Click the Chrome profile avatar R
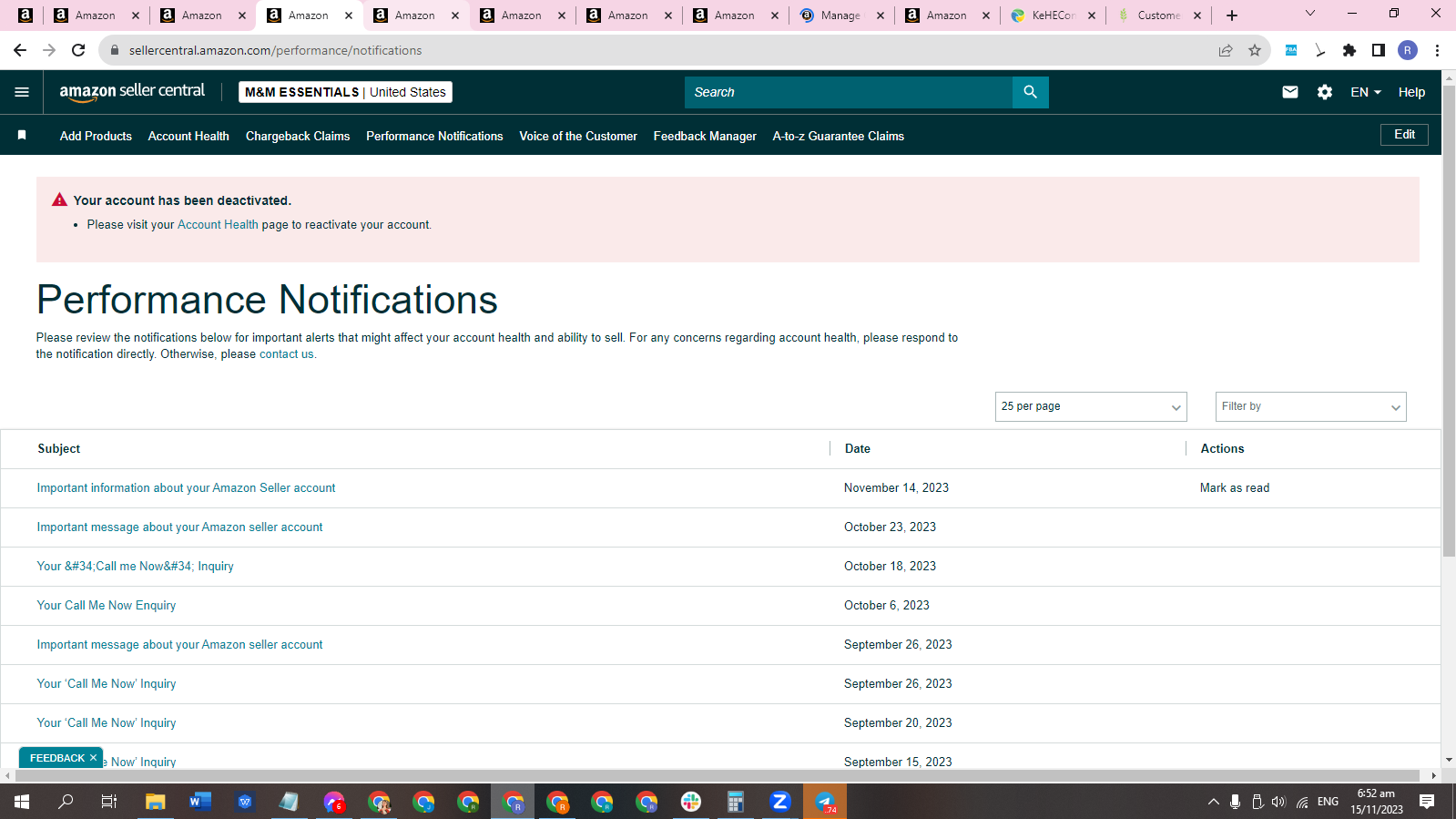Viewport: 1456px width, 819px height. click(1408, 50)
